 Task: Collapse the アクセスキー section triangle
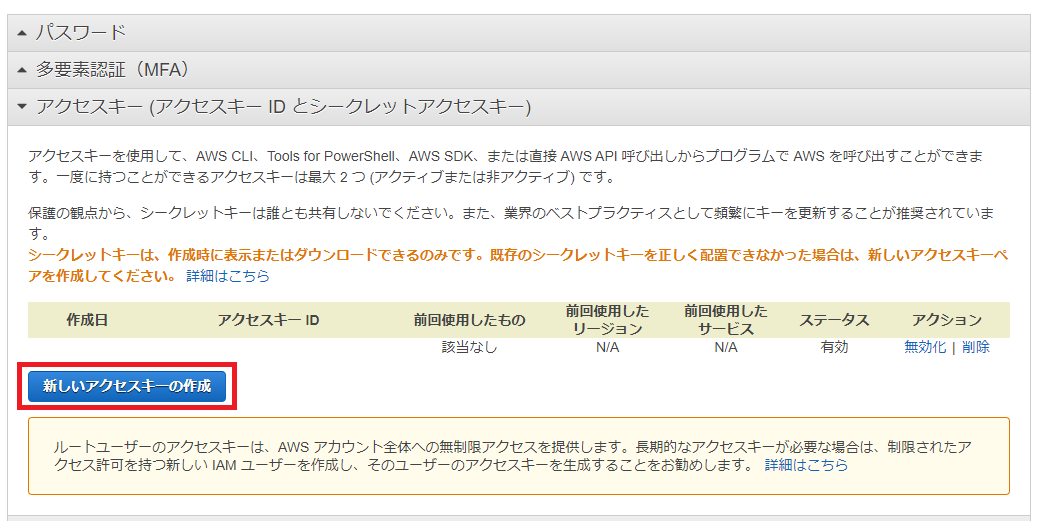pos(22,107)
